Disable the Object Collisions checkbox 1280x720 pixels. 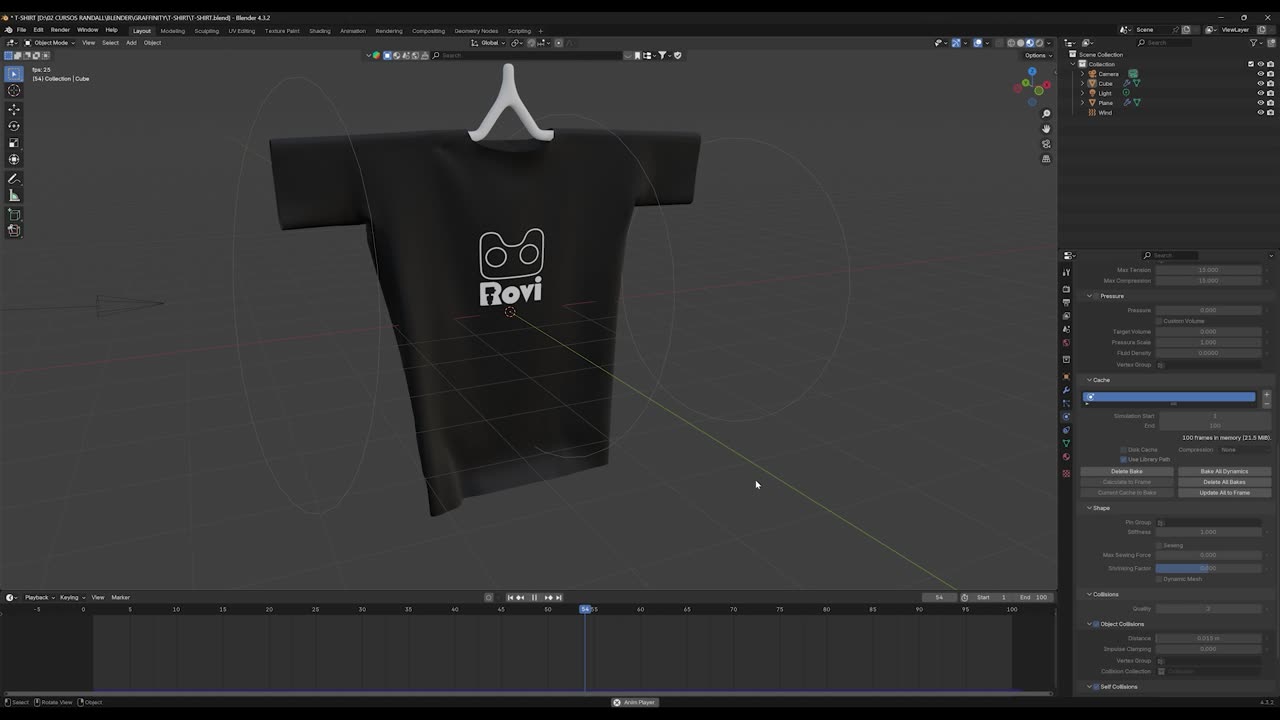point(1095,624)
